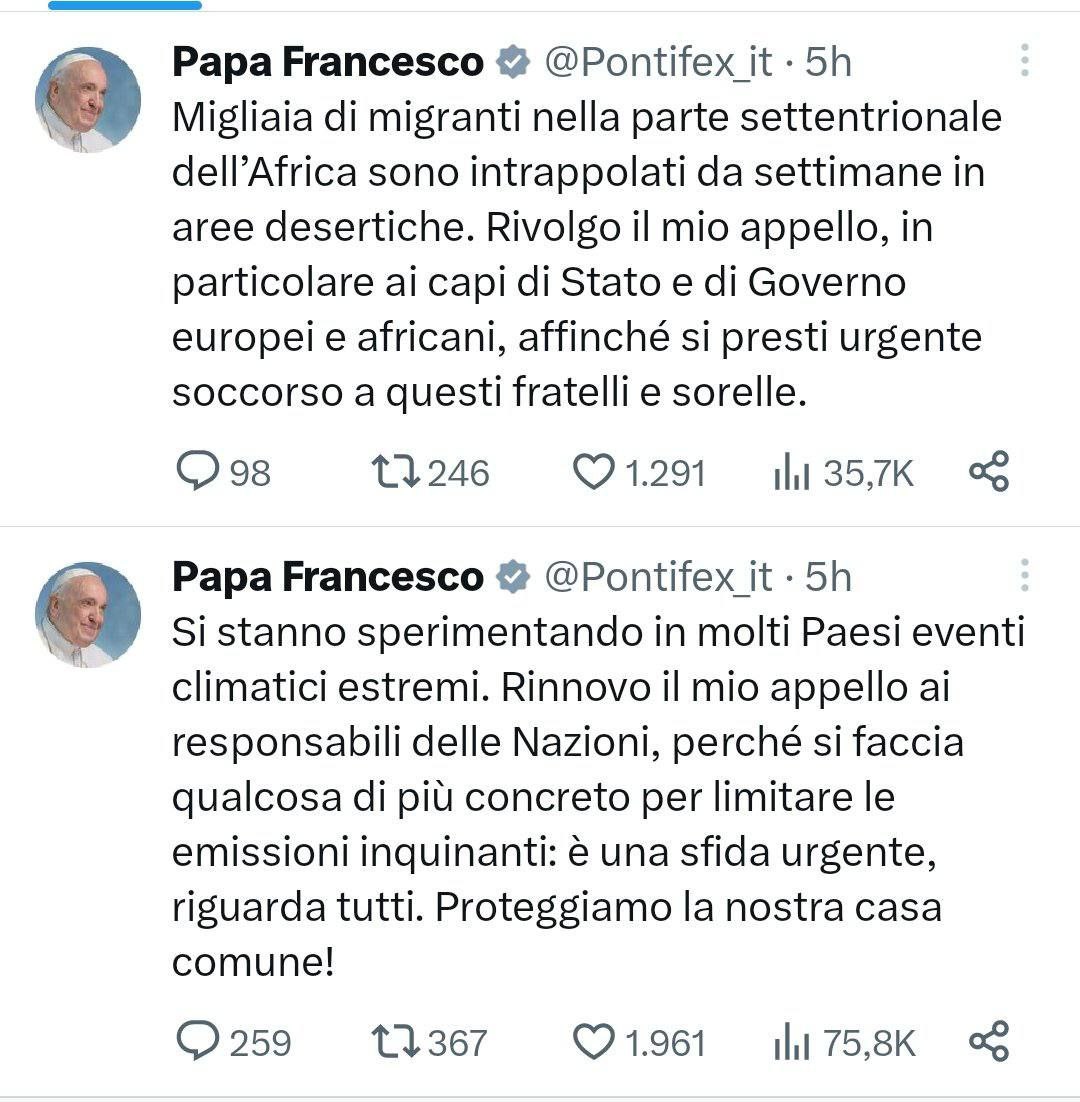The width and height of the screenshot is (1080, 1102).
Task: Open the migrants tweet text body
Action: [585, 255]
